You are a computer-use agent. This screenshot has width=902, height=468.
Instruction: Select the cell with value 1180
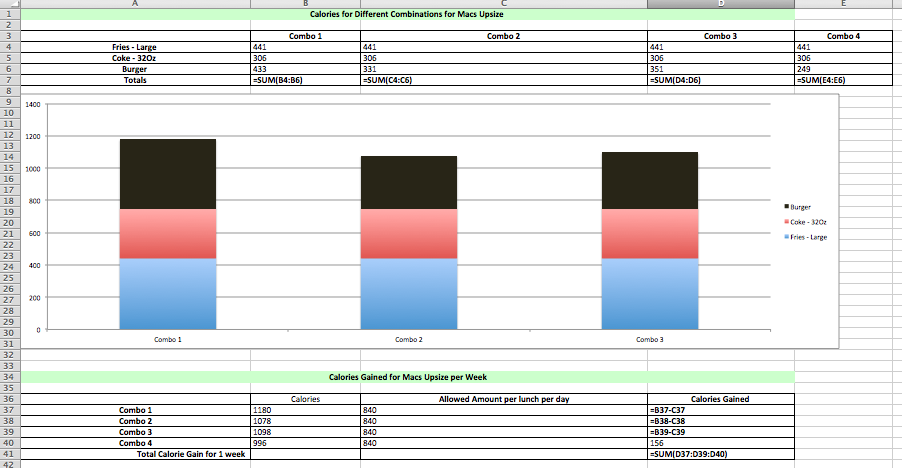pos(305,410)
